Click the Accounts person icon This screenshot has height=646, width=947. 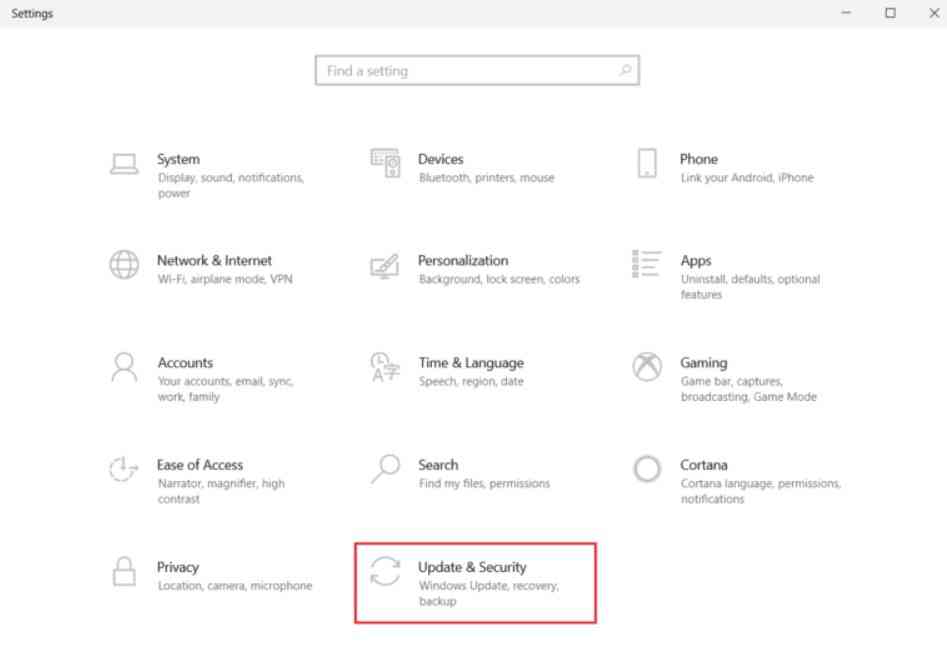pyautogui.click(x=124, y=367)
